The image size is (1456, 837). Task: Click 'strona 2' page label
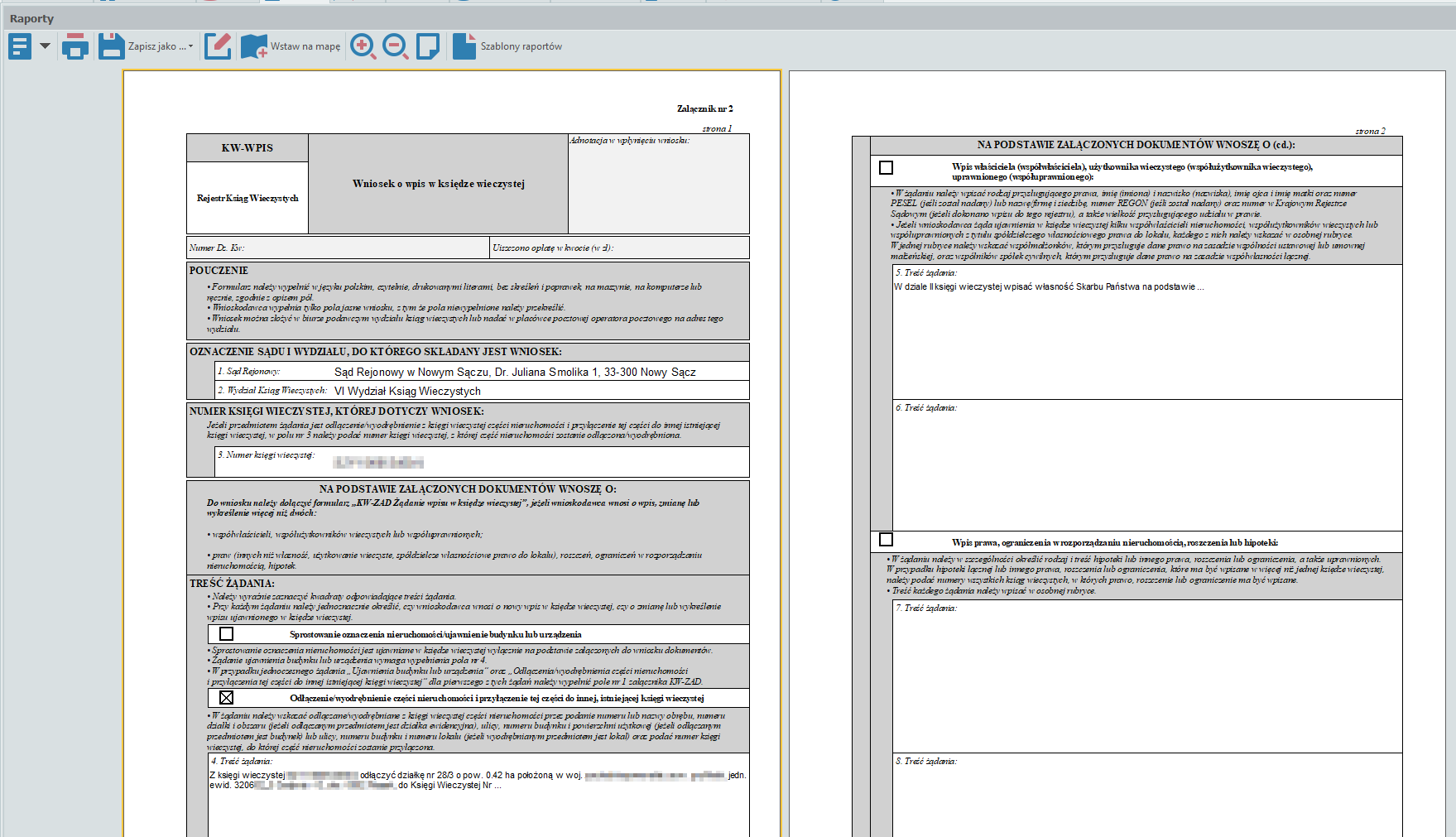(1370, 131)
